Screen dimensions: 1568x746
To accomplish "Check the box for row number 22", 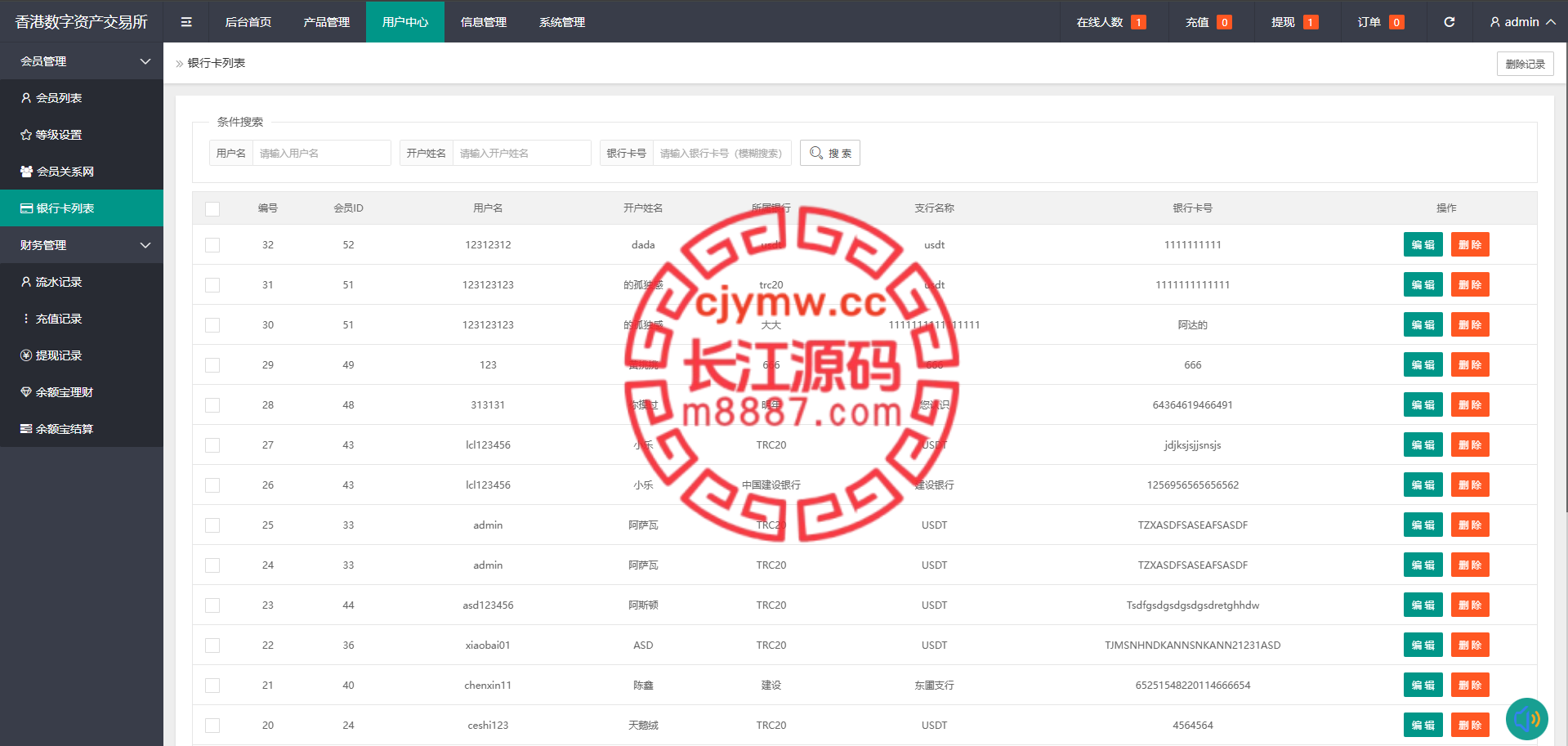I will [x=212, y=645].
